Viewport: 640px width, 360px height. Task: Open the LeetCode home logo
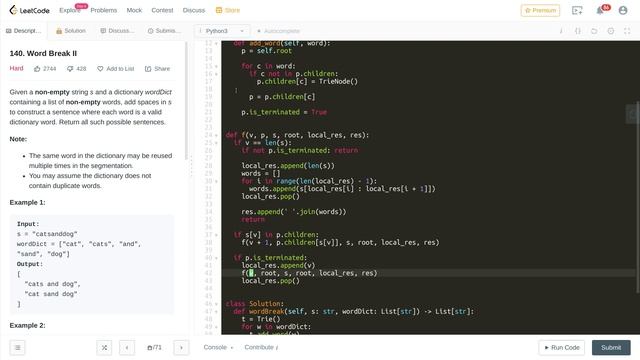coord(29,10)
